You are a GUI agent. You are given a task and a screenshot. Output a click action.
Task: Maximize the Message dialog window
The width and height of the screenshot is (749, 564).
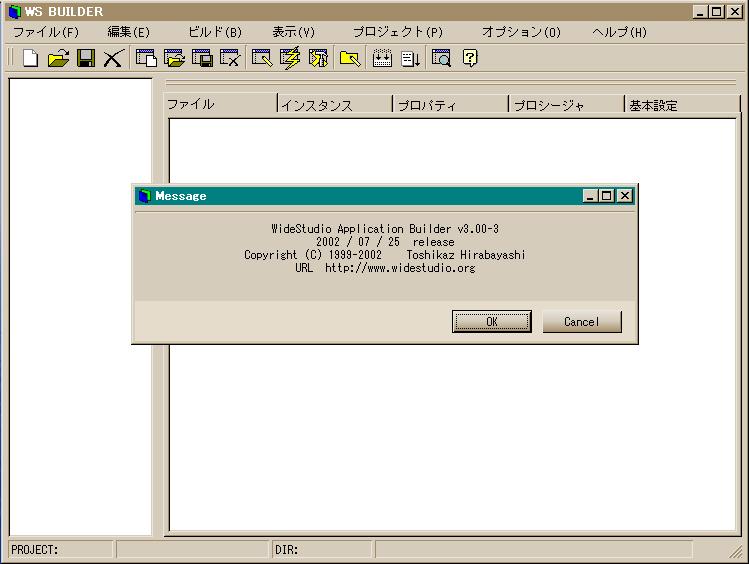tap(607, 196)
